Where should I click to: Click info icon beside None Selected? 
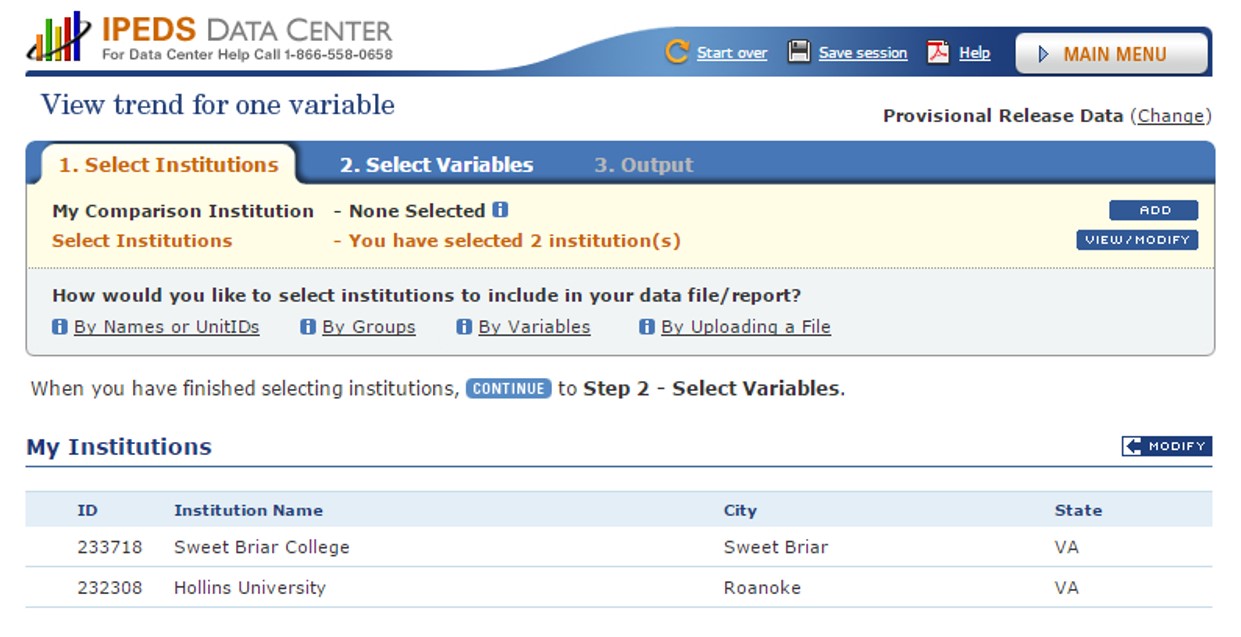coord(500,210)
